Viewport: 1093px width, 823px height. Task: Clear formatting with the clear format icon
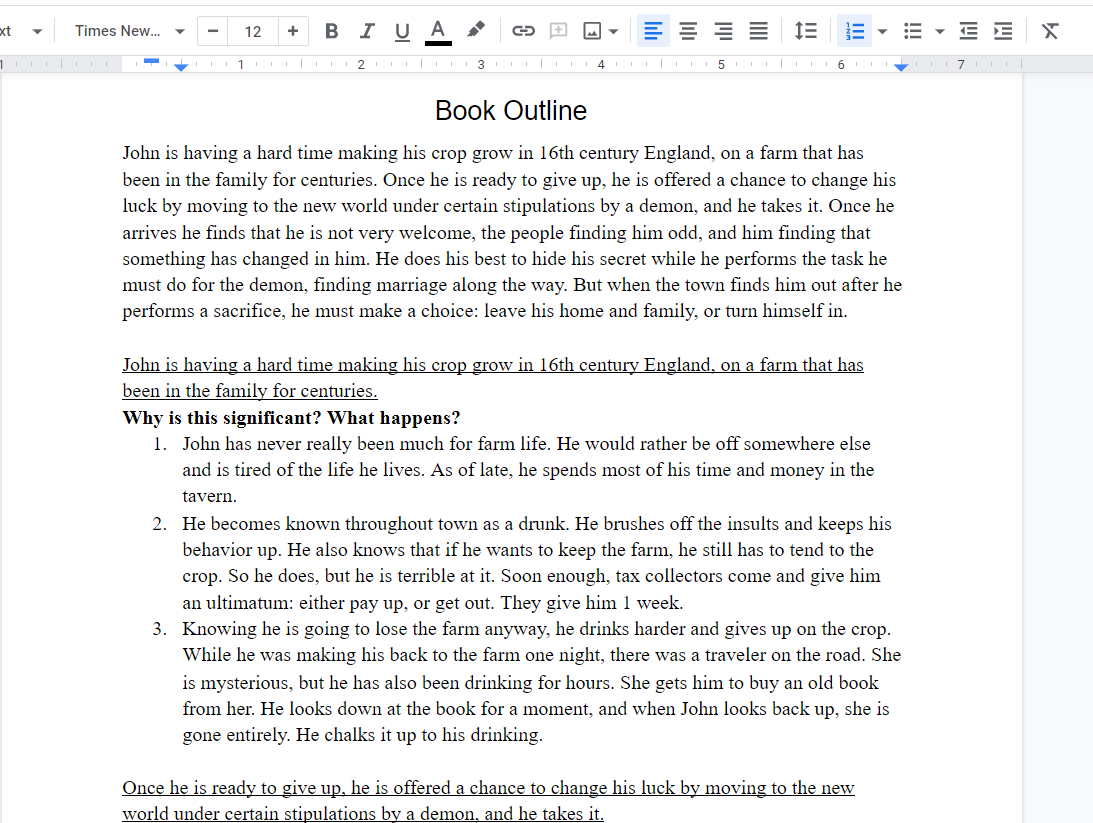1050,31
